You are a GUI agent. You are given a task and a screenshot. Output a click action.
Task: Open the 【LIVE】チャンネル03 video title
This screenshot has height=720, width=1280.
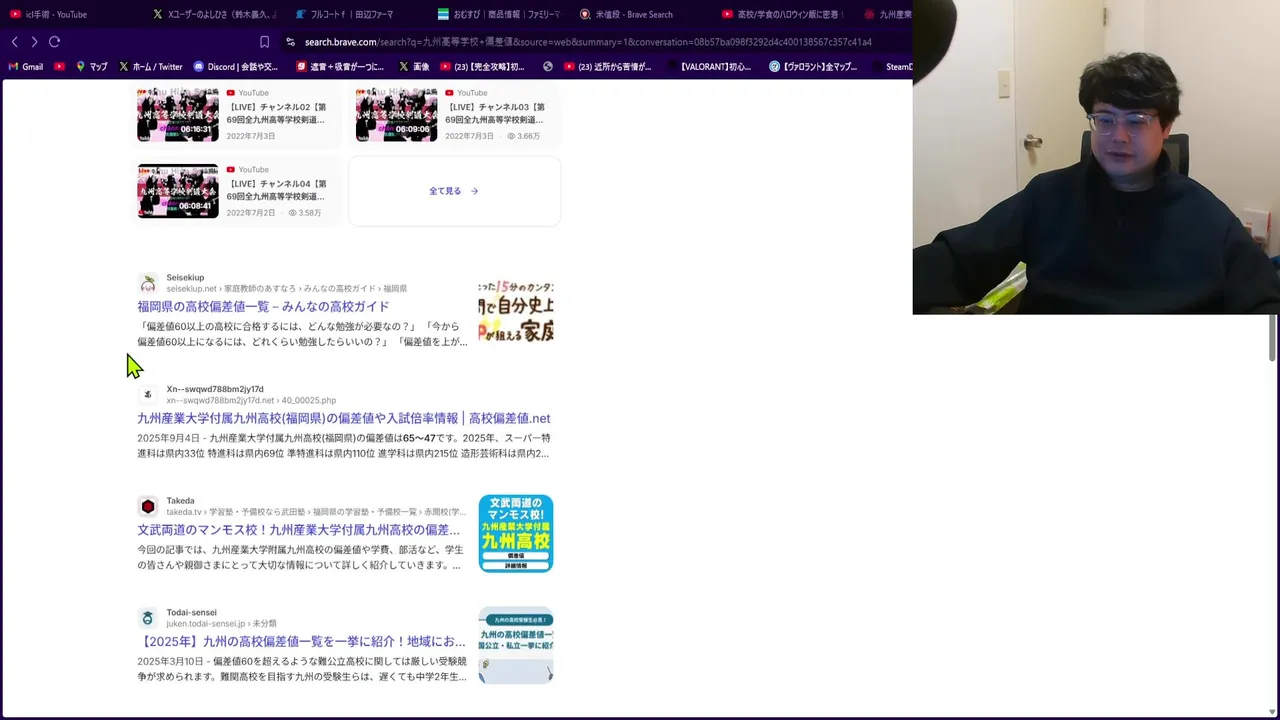[495, 113]
